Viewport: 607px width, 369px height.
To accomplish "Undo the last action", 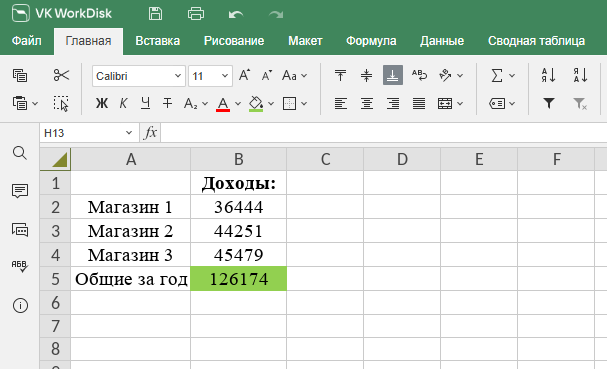I will [236, 14].
